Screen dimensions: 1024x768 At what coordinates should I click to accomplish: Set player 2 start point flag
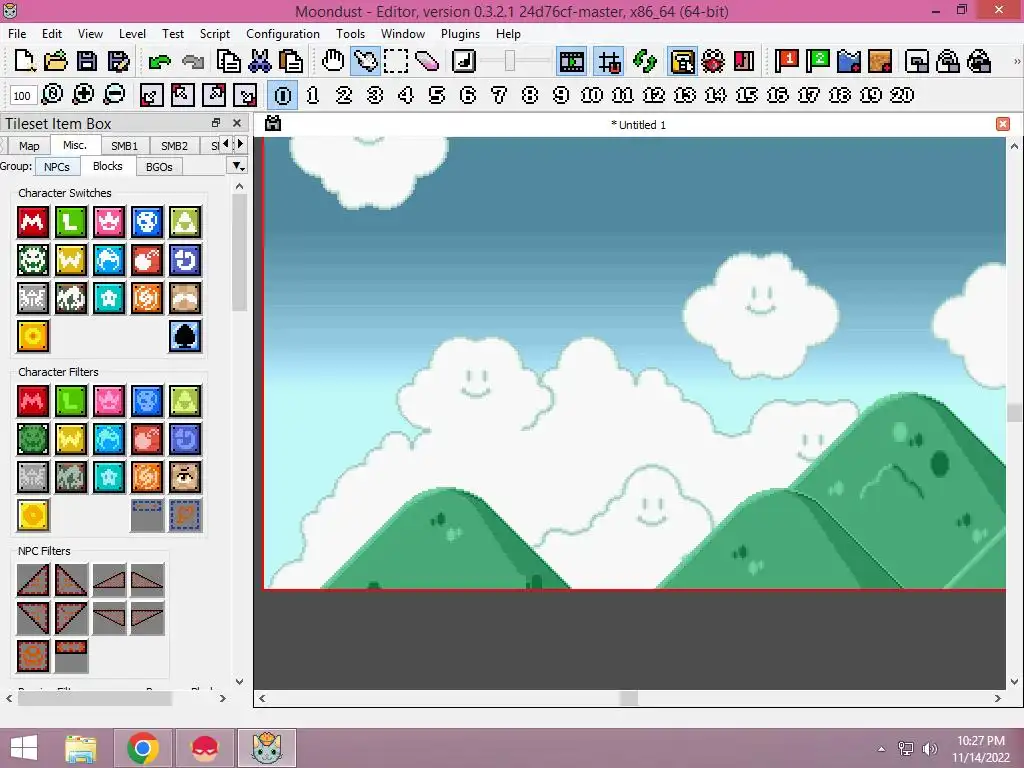[818, 61]
